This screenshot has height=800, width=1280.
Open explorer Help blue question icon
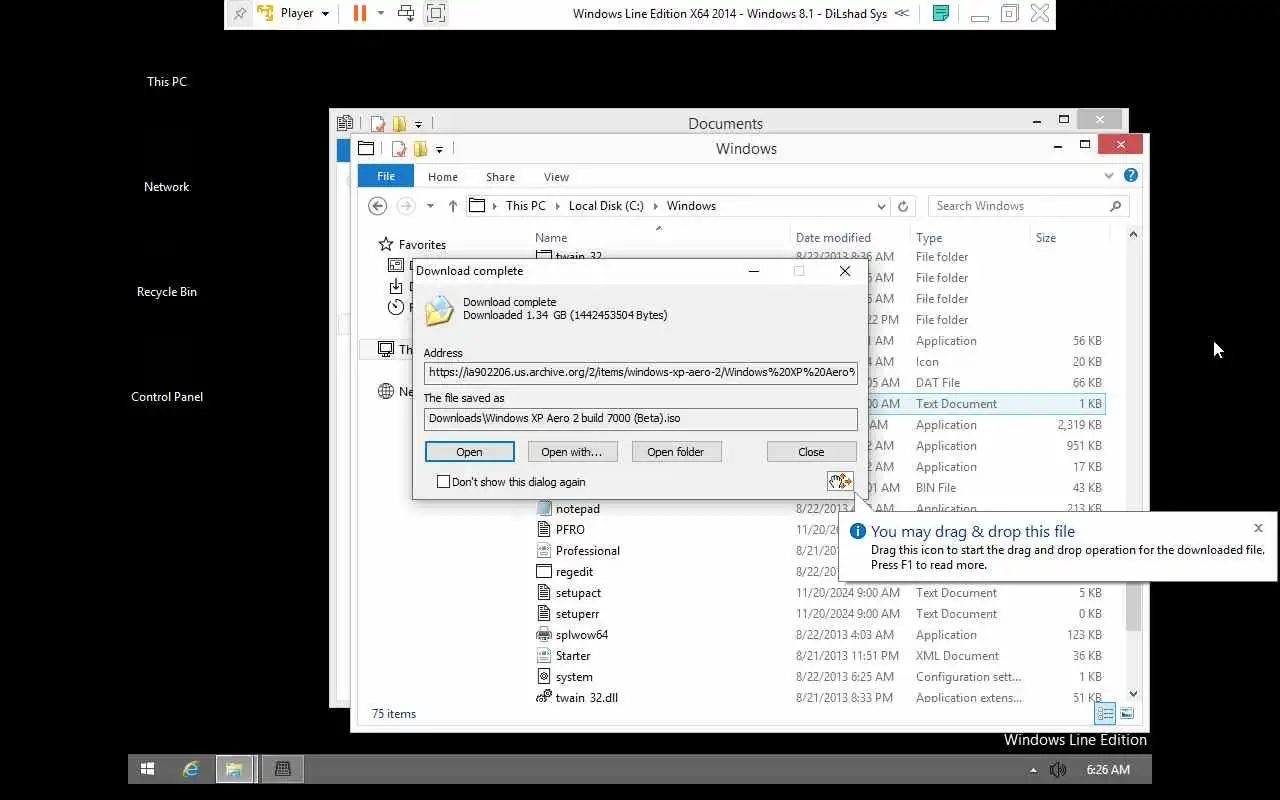coord(1131,175)
